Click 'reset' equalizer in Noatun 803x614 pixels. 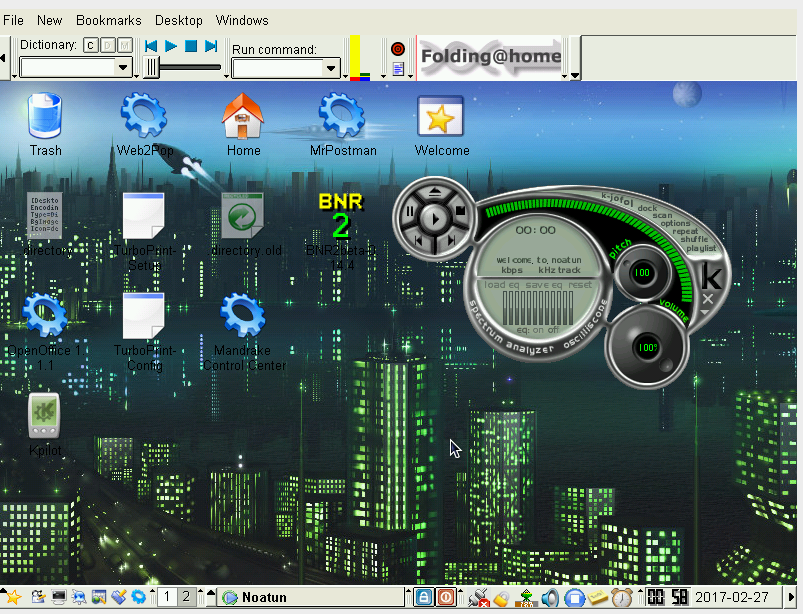[580, 285]
